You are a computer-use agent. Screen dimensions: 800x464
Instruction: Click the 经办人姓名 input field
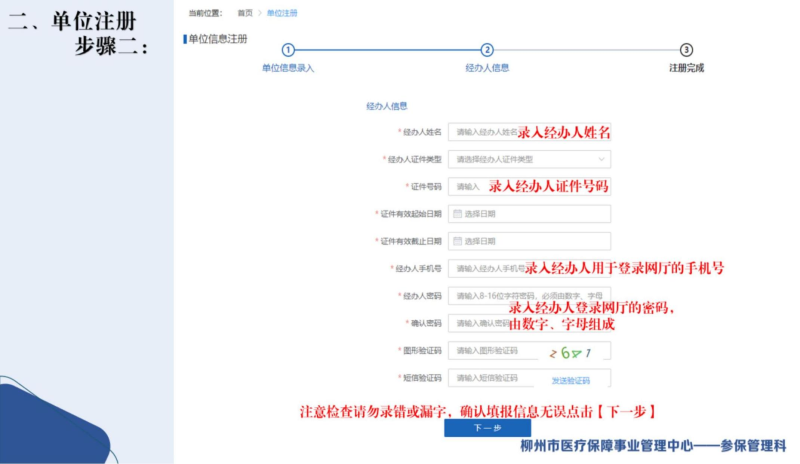(x=485, y=132)
